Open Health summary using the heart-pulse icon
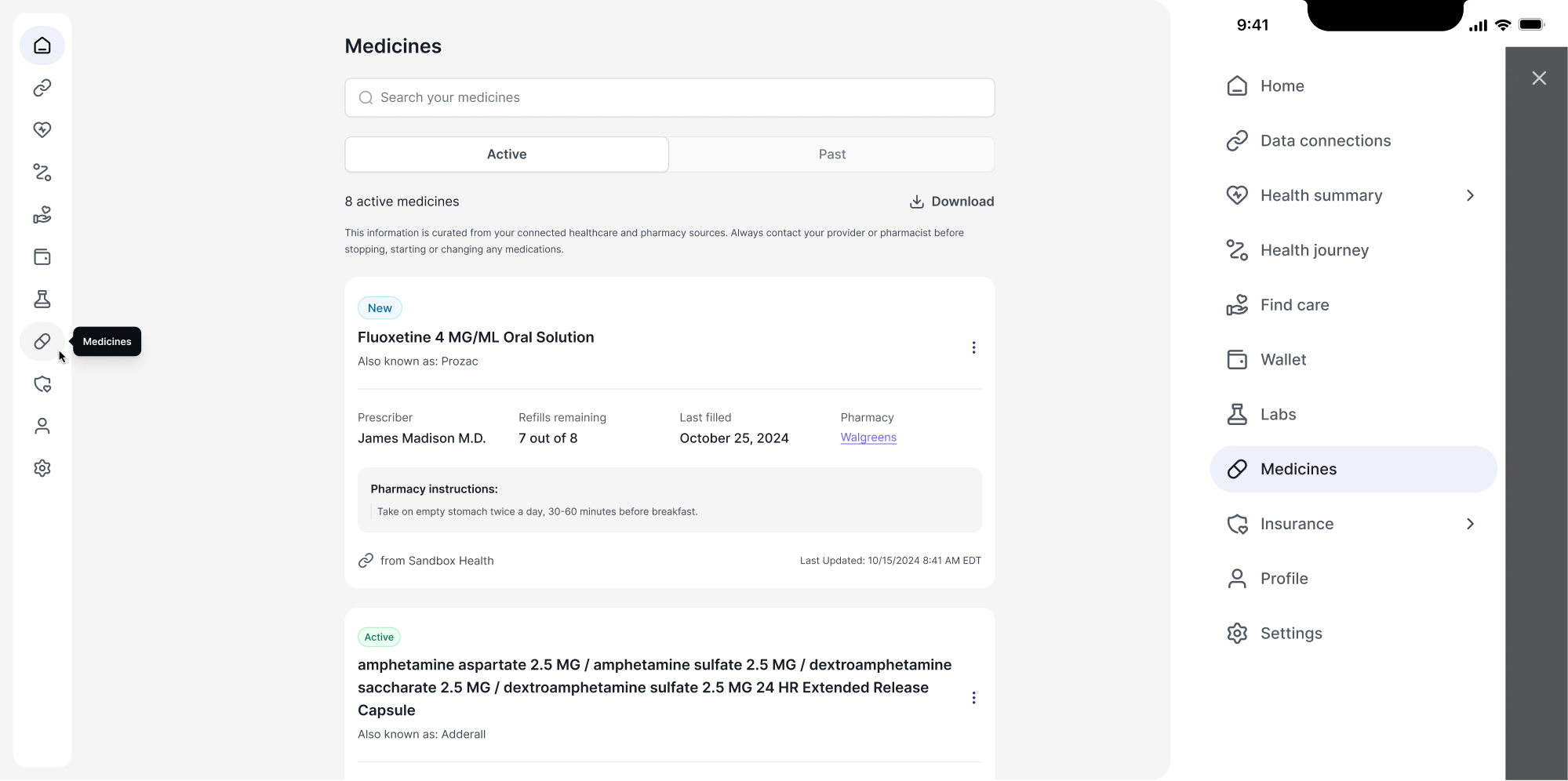This screenshot has height=781, width=1568. 42,129
